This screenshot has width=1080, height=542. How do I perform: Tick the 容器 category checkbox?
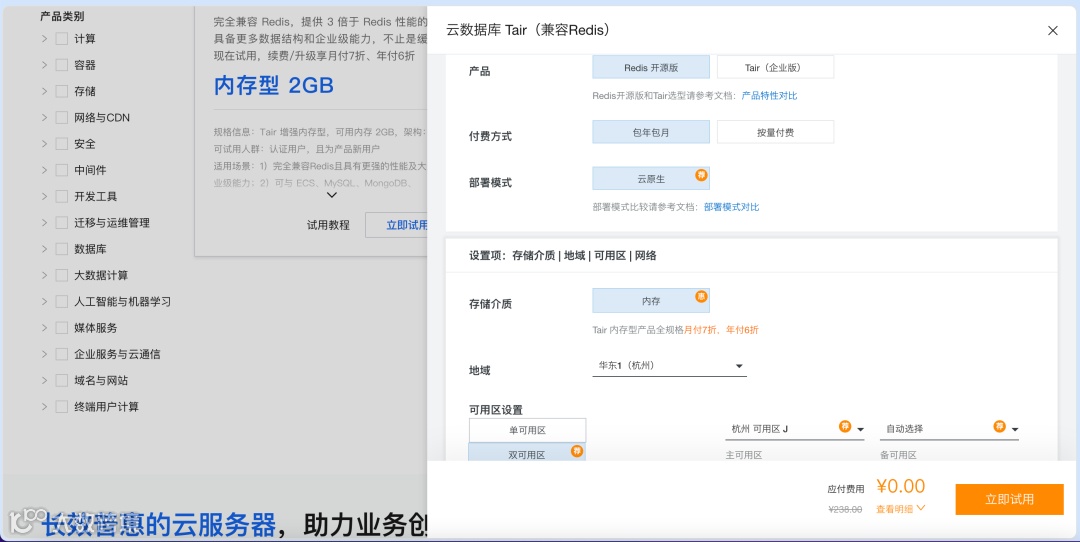point(62,65)
